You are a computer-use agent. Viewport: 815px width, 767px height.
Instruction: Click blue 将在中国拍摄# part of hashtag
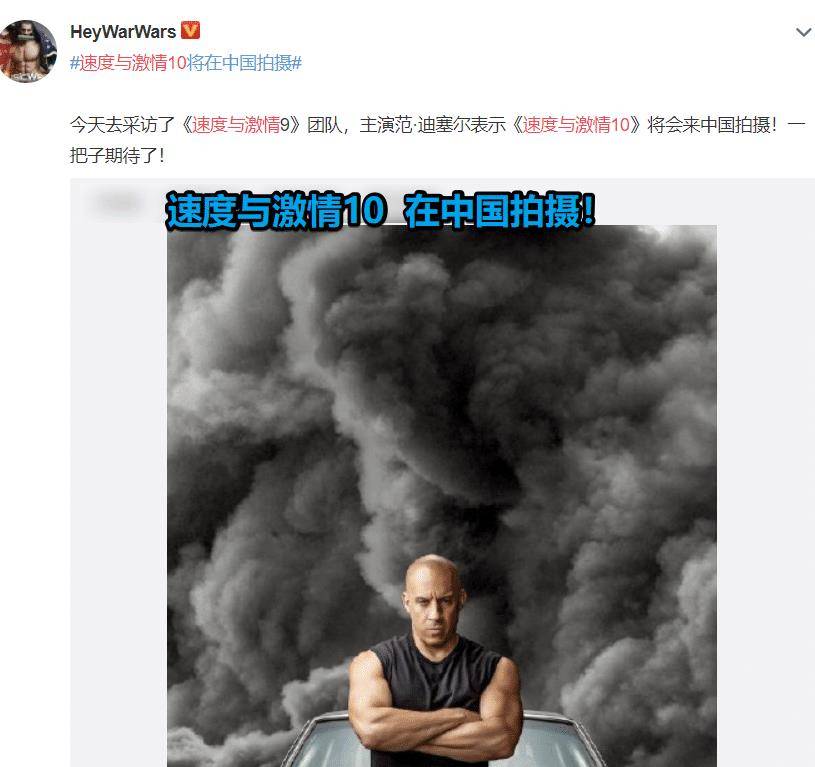244,63
